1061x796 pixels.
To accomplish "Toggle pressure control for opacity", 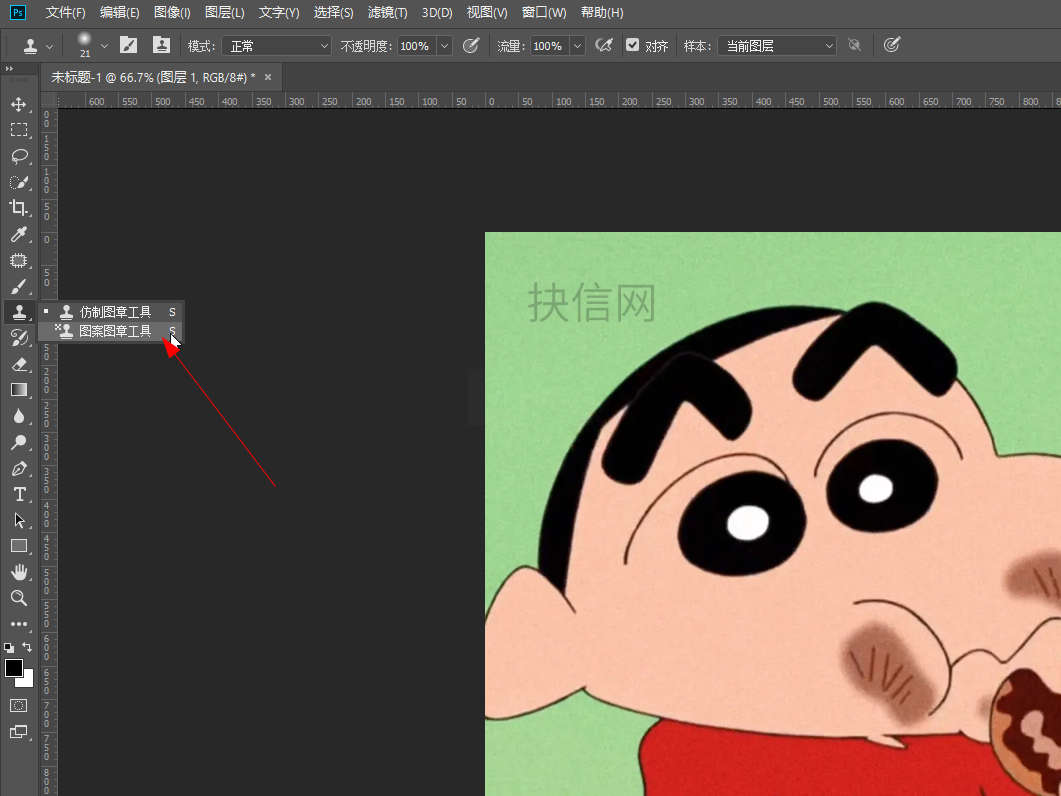I will pos(471,45).
